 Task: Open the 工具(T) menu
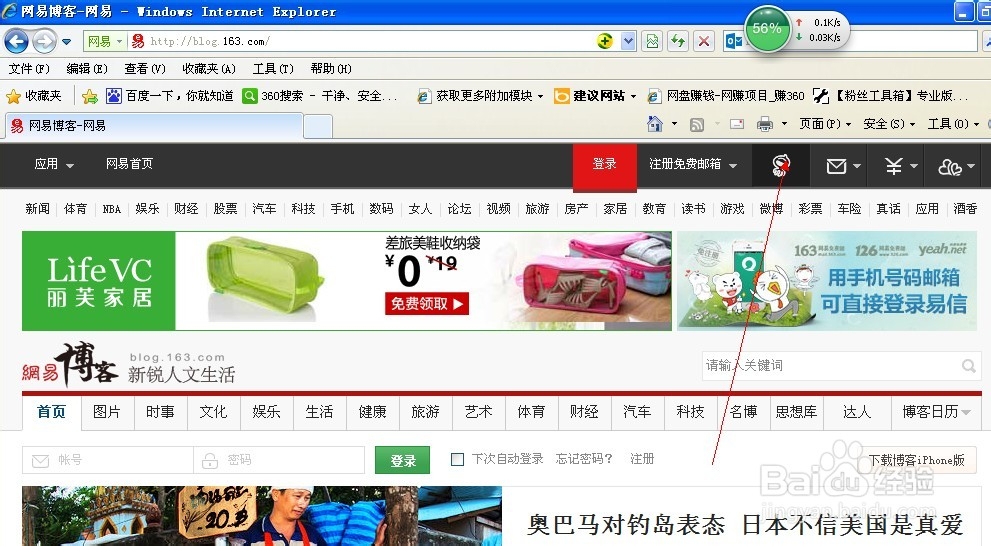(x=273, y=68)
